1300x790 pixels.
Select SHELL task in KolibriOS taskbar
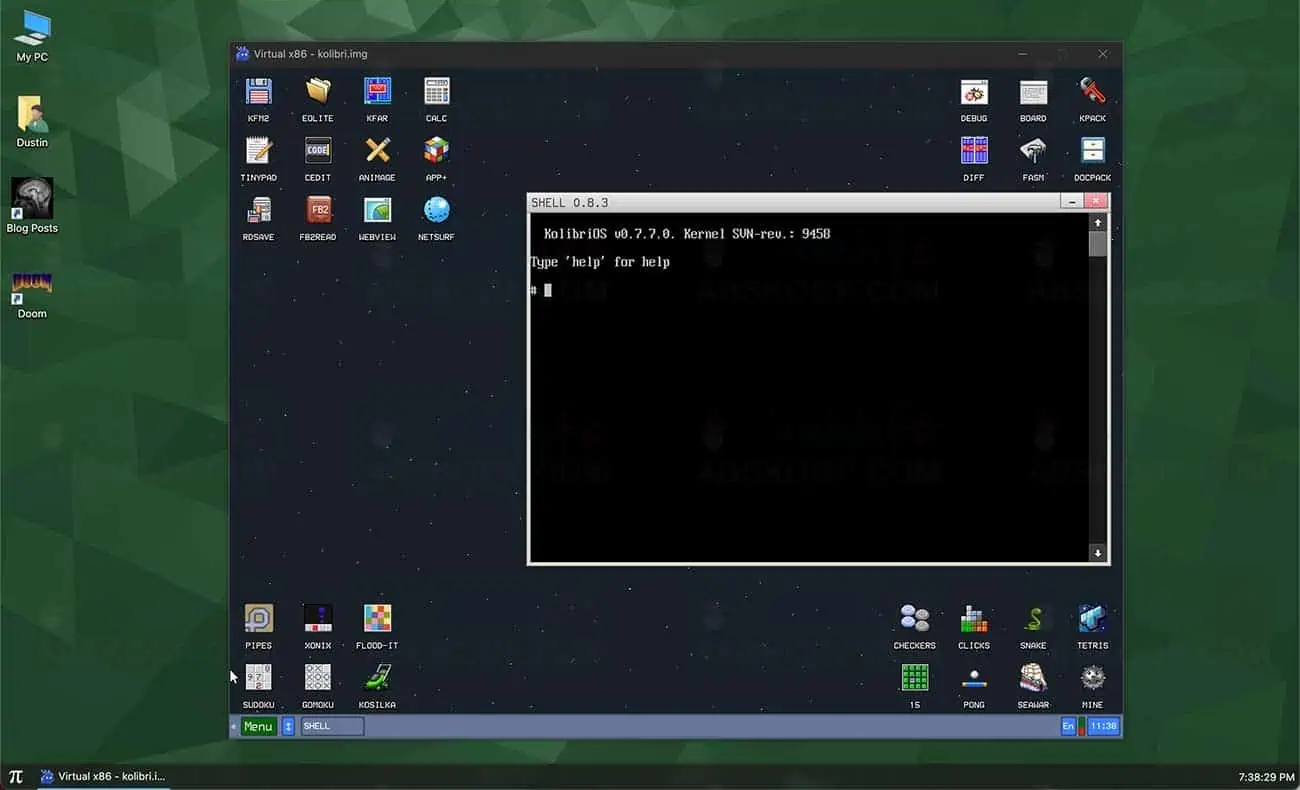click(x=332, y=726)
